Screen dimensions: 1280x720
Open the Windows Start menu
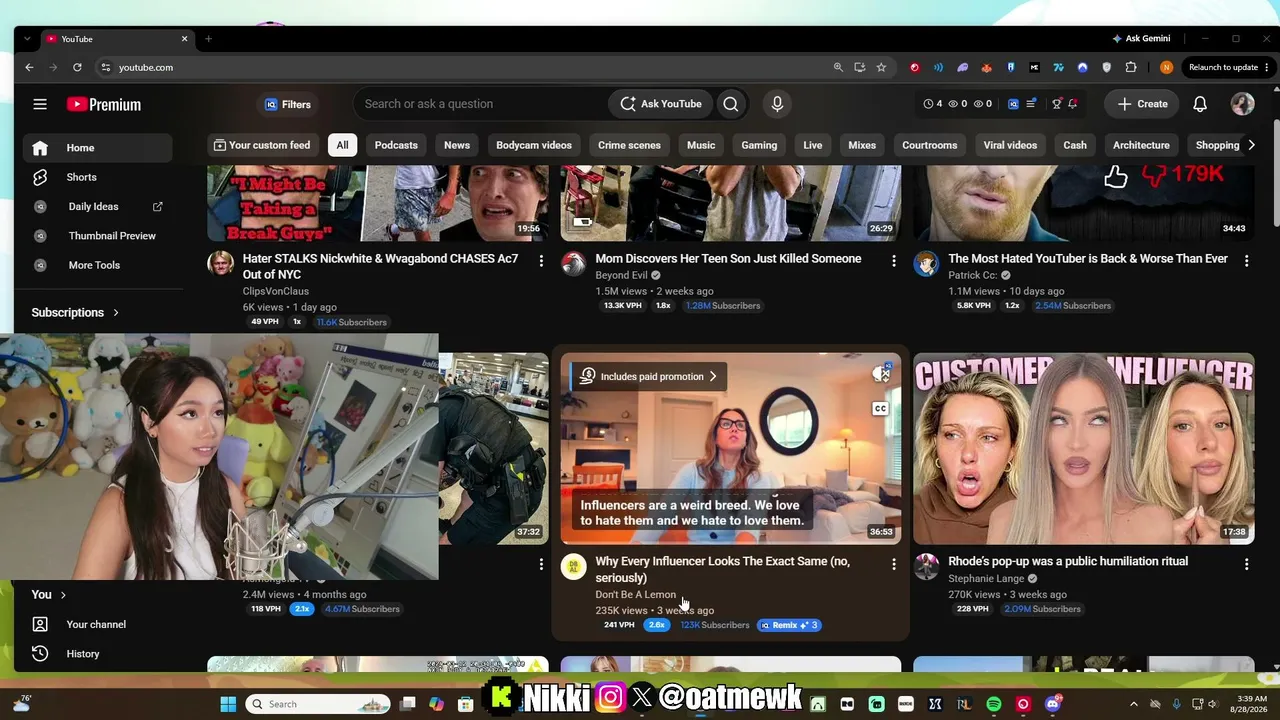coord(228,704)
